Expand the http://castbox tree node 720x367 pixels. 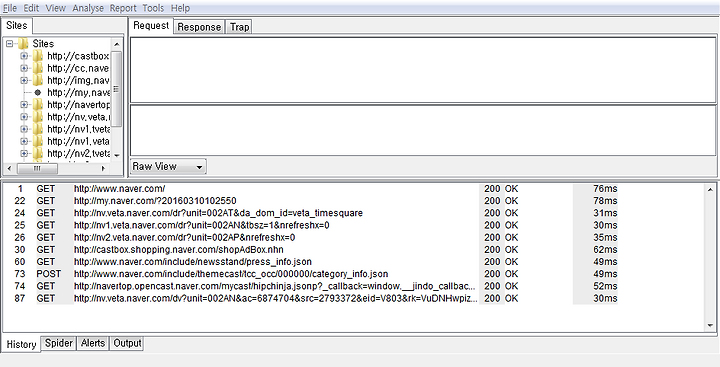pos(24,56)
